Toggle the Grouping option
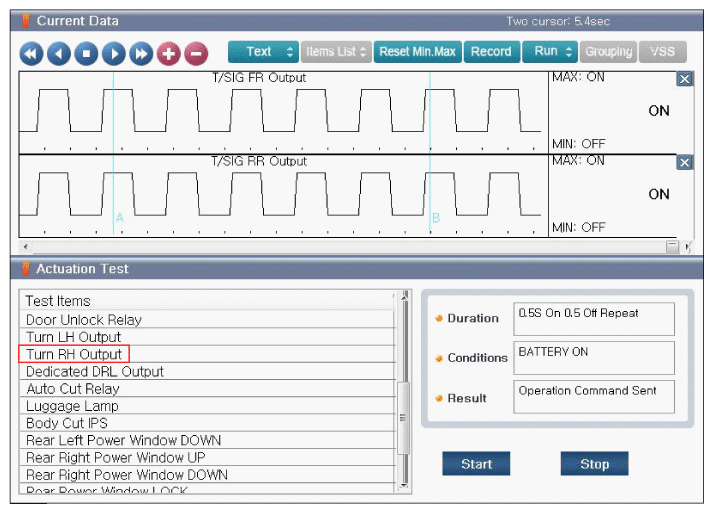The image size is (713, 513). pyautogui.click(x=608, y=52)
